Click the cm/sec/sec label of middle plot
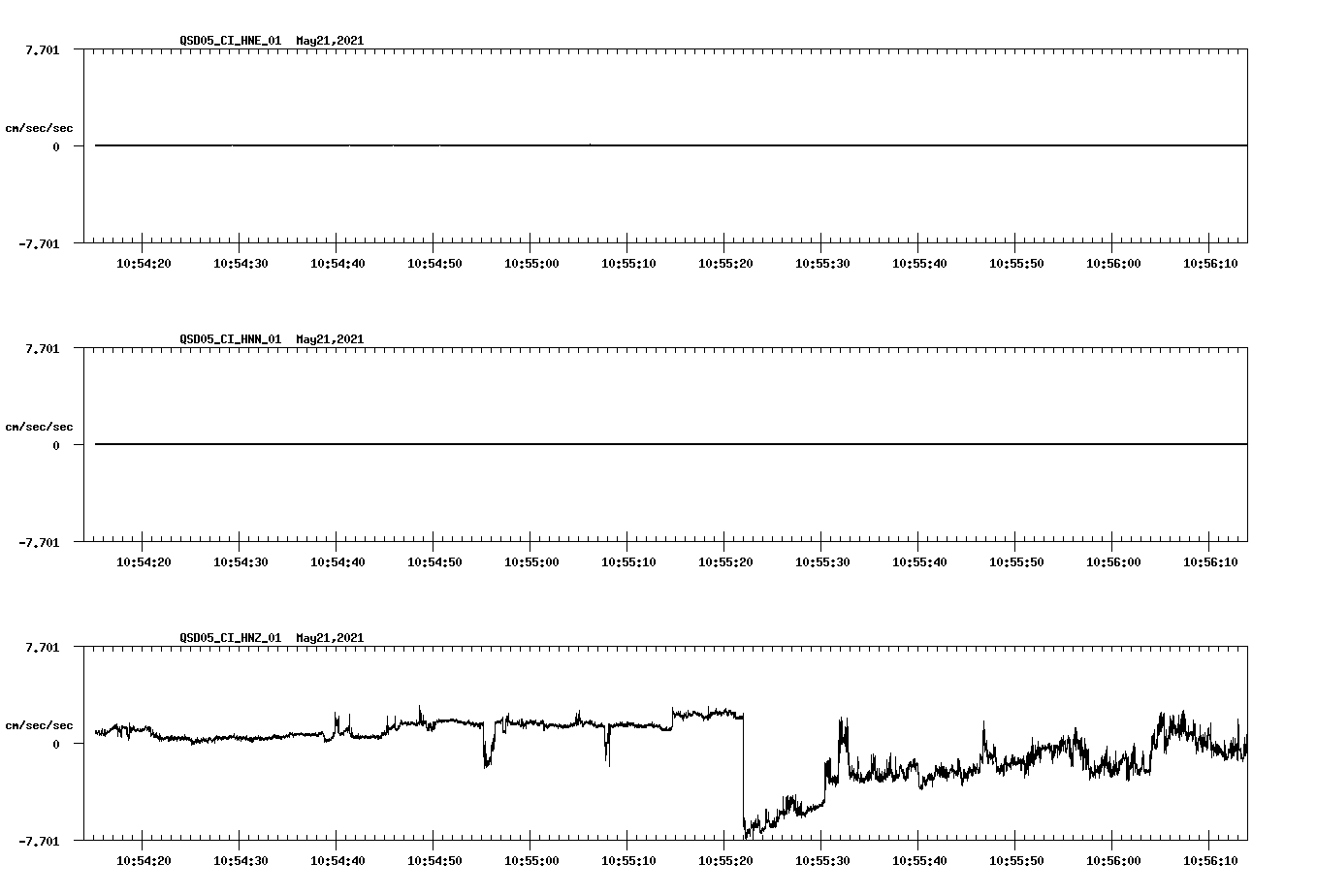The height and width of the screenshot is (896, 1317). 39,426
